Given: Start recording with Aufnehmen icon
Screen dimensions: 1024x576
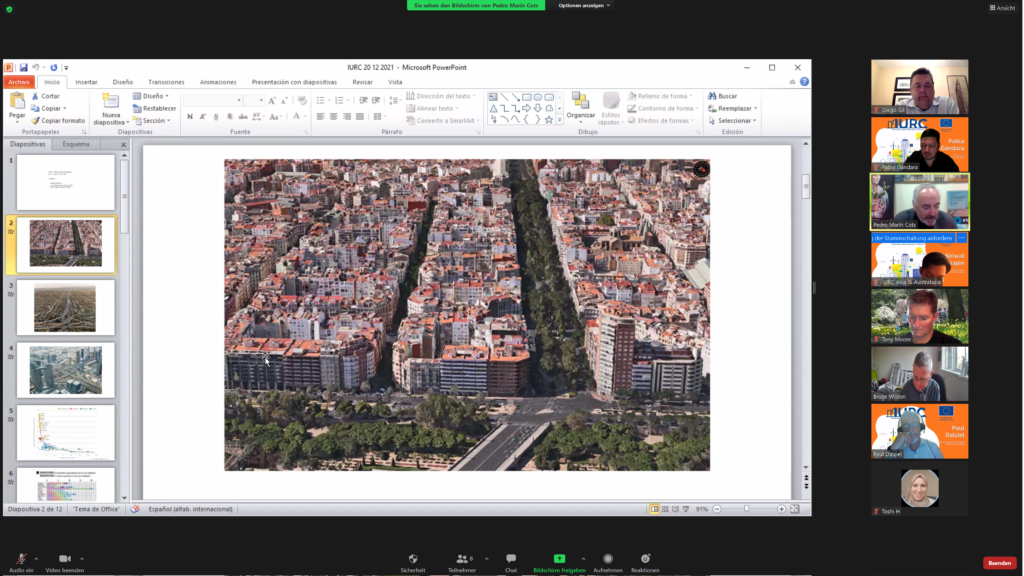Looking at the screenshot, I should [607, 559].
